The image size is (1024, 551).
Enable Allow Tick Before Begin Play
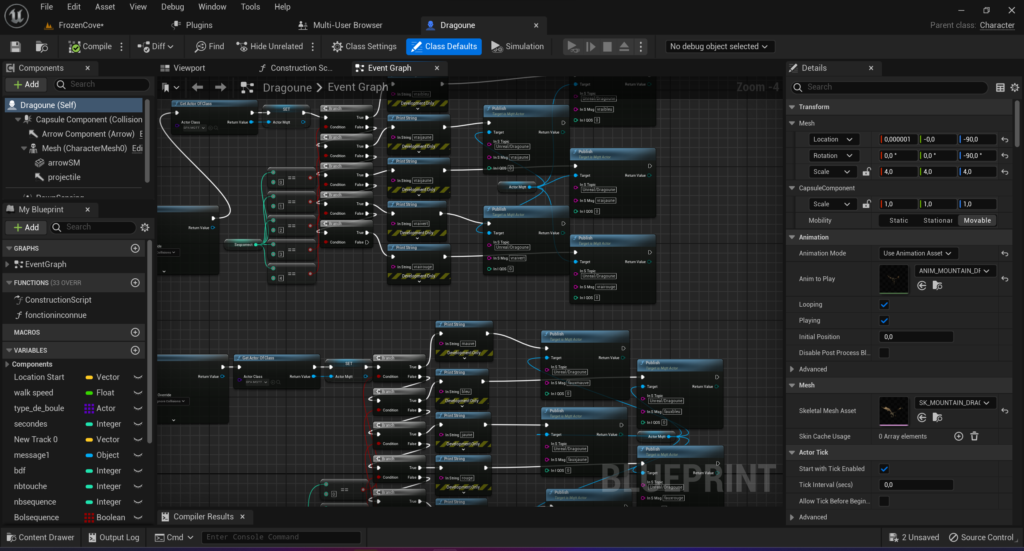click(884, 500)
